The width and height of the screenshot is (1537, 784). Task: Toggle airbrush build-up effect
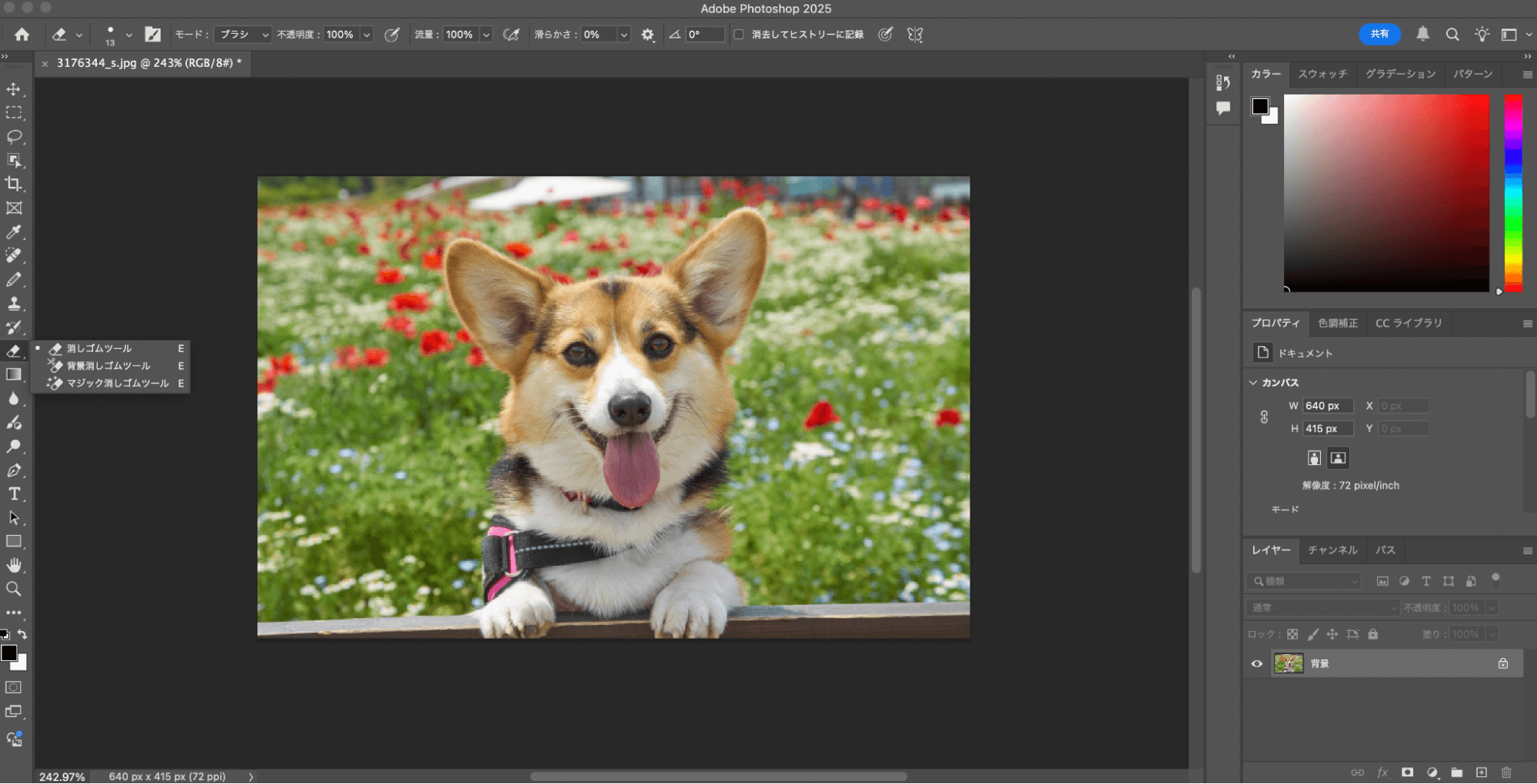coord(511,35)
